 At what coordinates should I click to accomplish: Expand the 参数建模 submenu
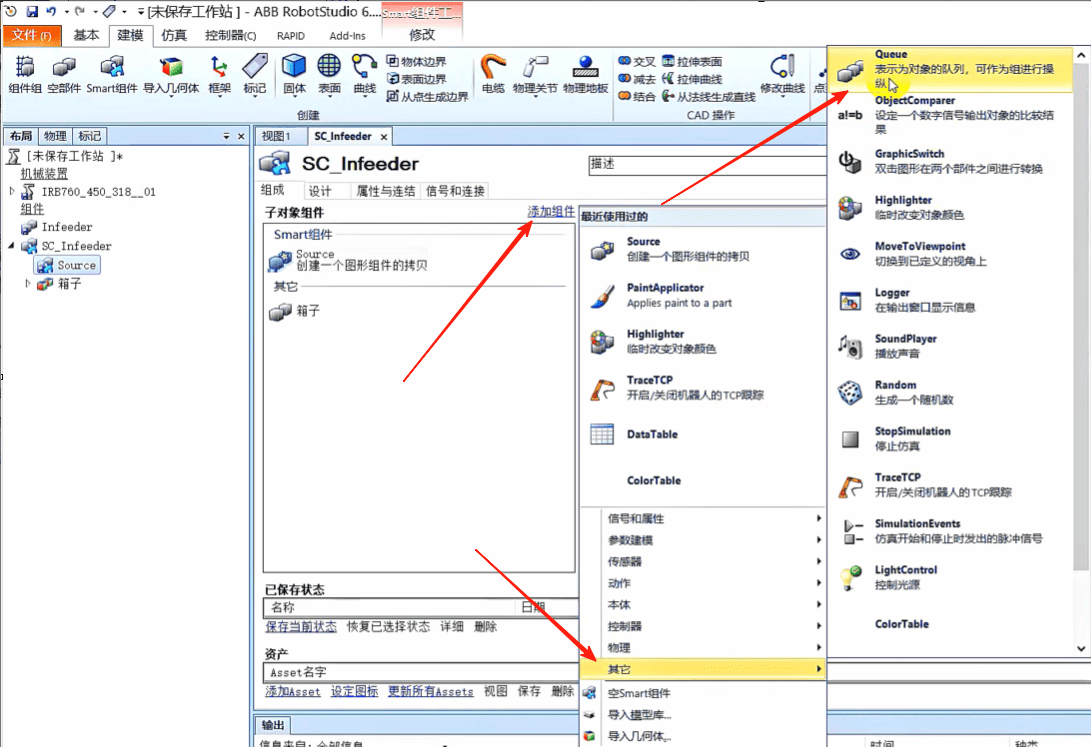point(703,540)
